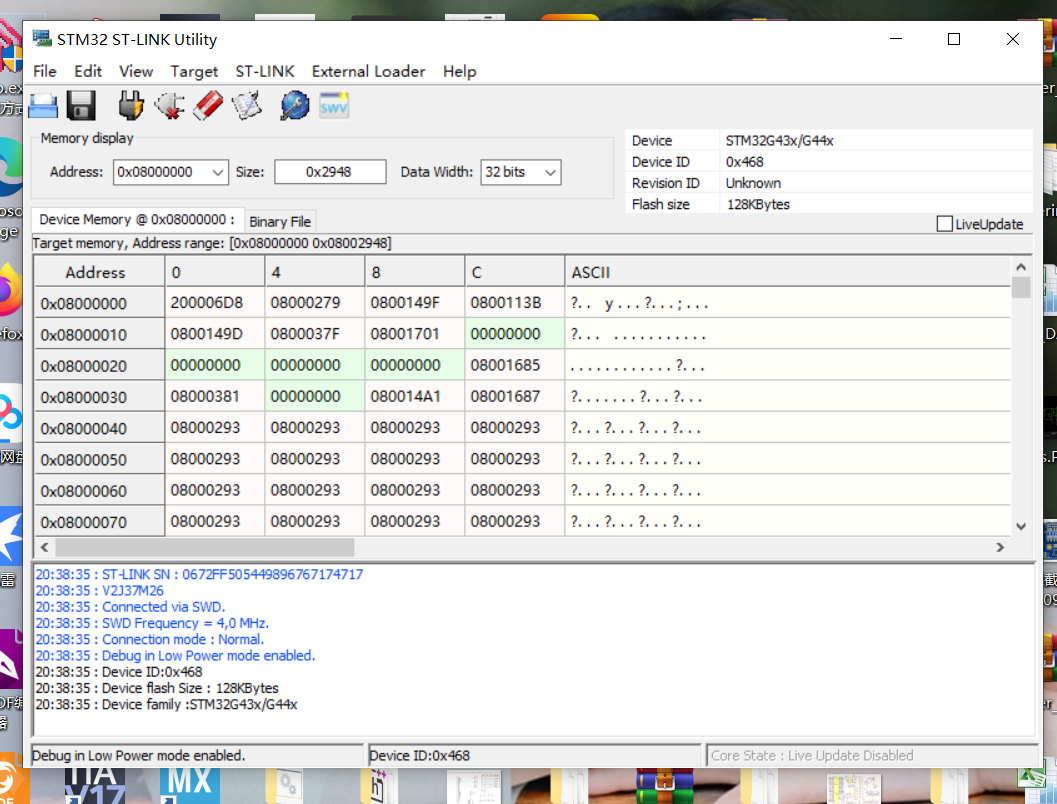Switch to the Binary File tab
This screenshot has height=804, width=1057.
click(x=280, y=222)
